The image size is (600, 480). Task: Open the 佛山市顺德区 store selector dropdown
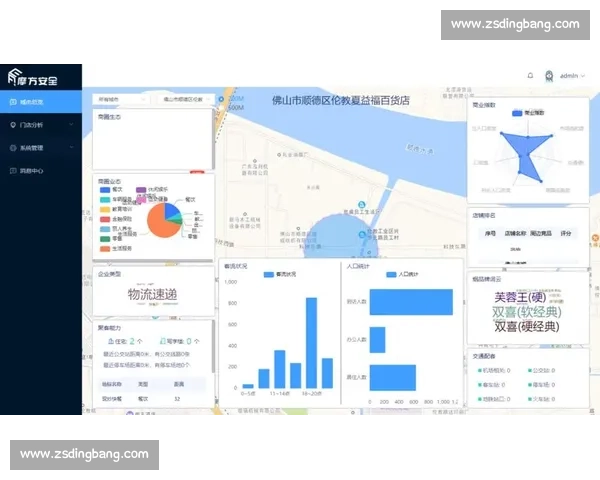[x=186, y=100]
